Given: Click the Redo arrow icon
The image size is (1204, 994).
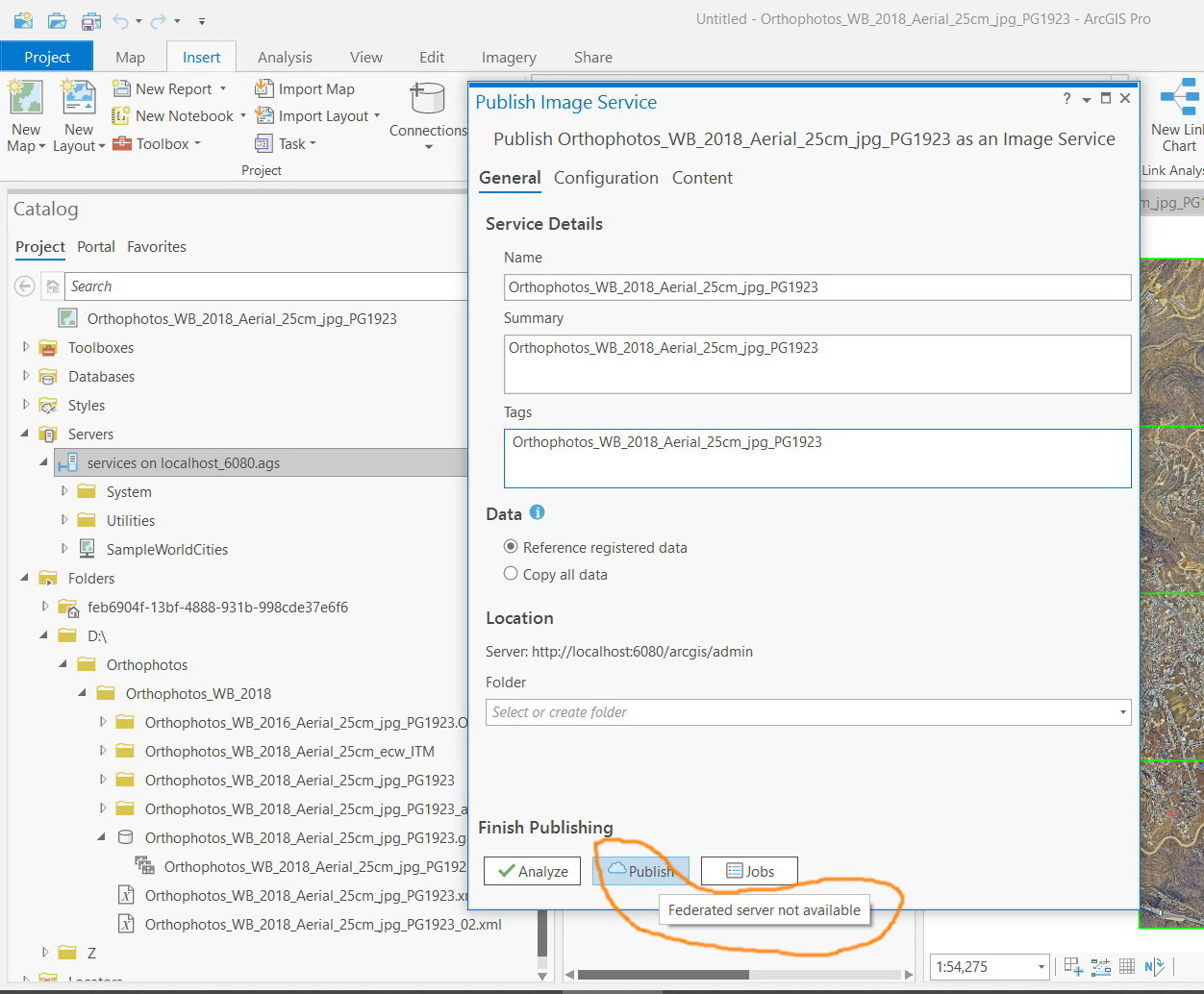Looking at the screenshot, I should coord(159,20).
